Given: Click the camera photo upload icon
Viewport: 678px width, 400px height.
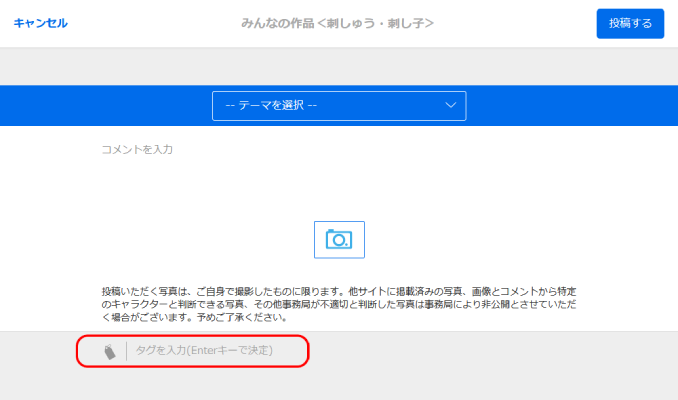Looking at the screenshot, I should [x=339, y=240].
